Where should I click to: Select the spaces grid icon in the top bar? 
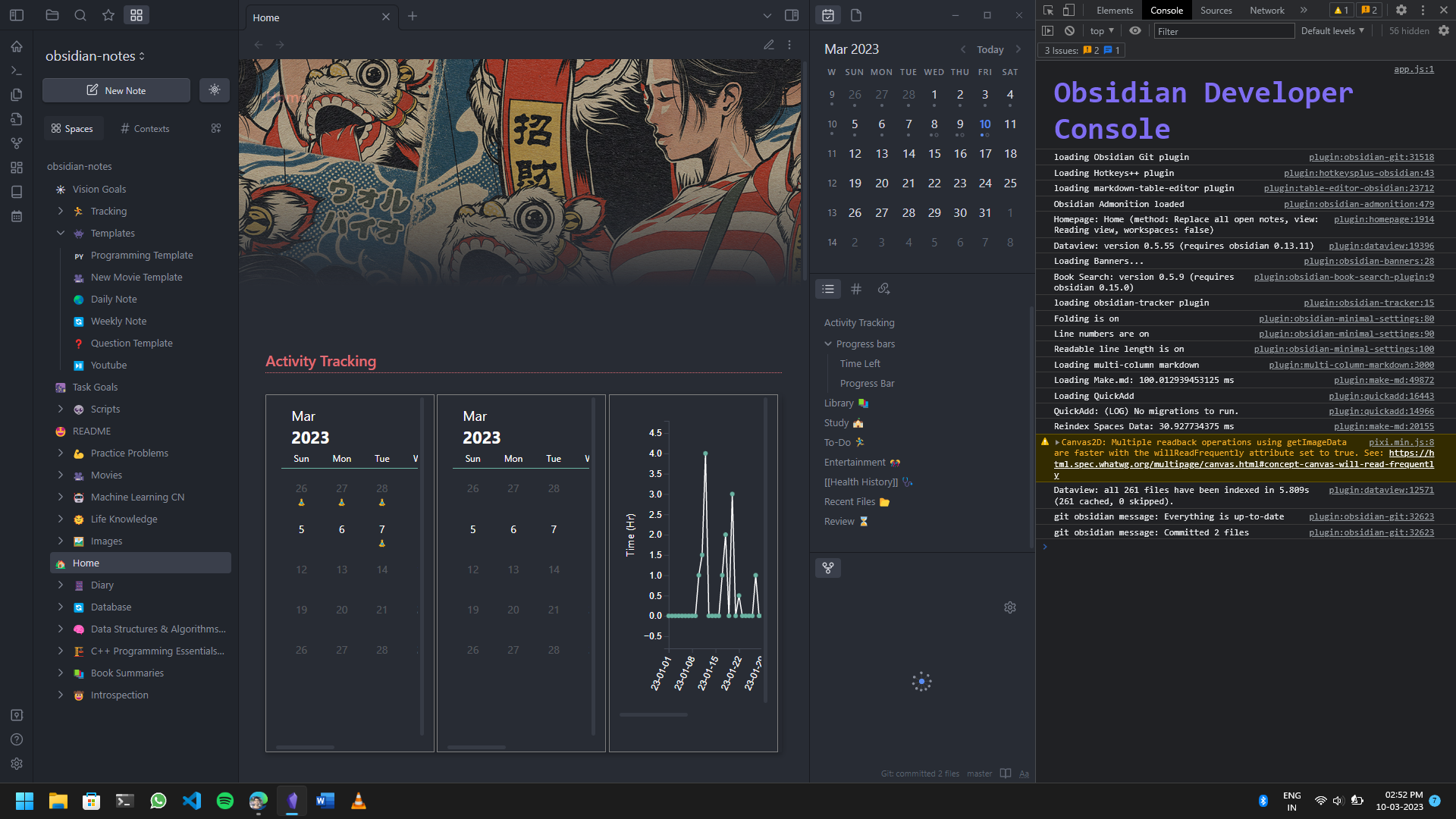tap(136, 15)
